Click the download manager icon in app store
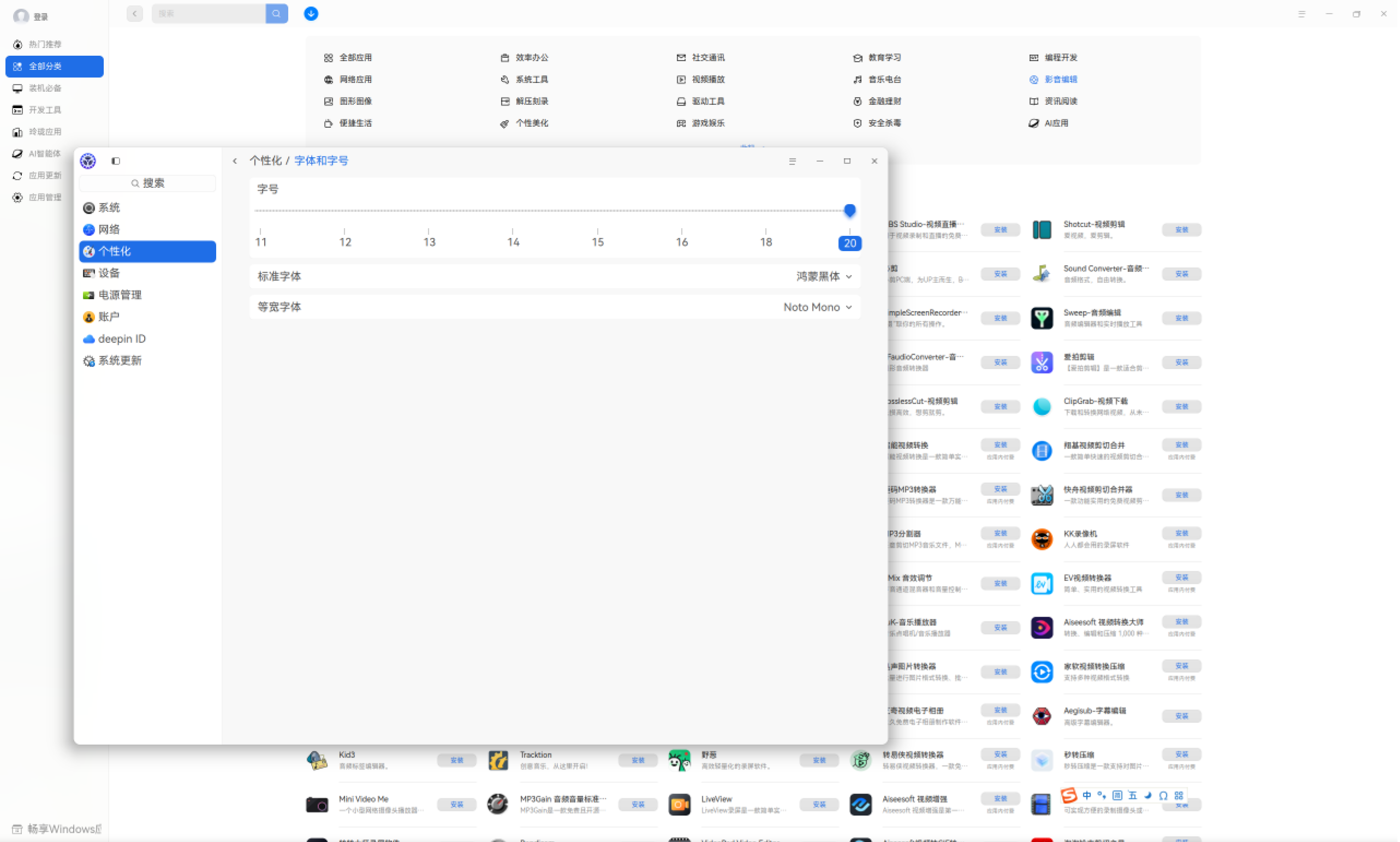Screen dimensions: 1400x842 311,14
